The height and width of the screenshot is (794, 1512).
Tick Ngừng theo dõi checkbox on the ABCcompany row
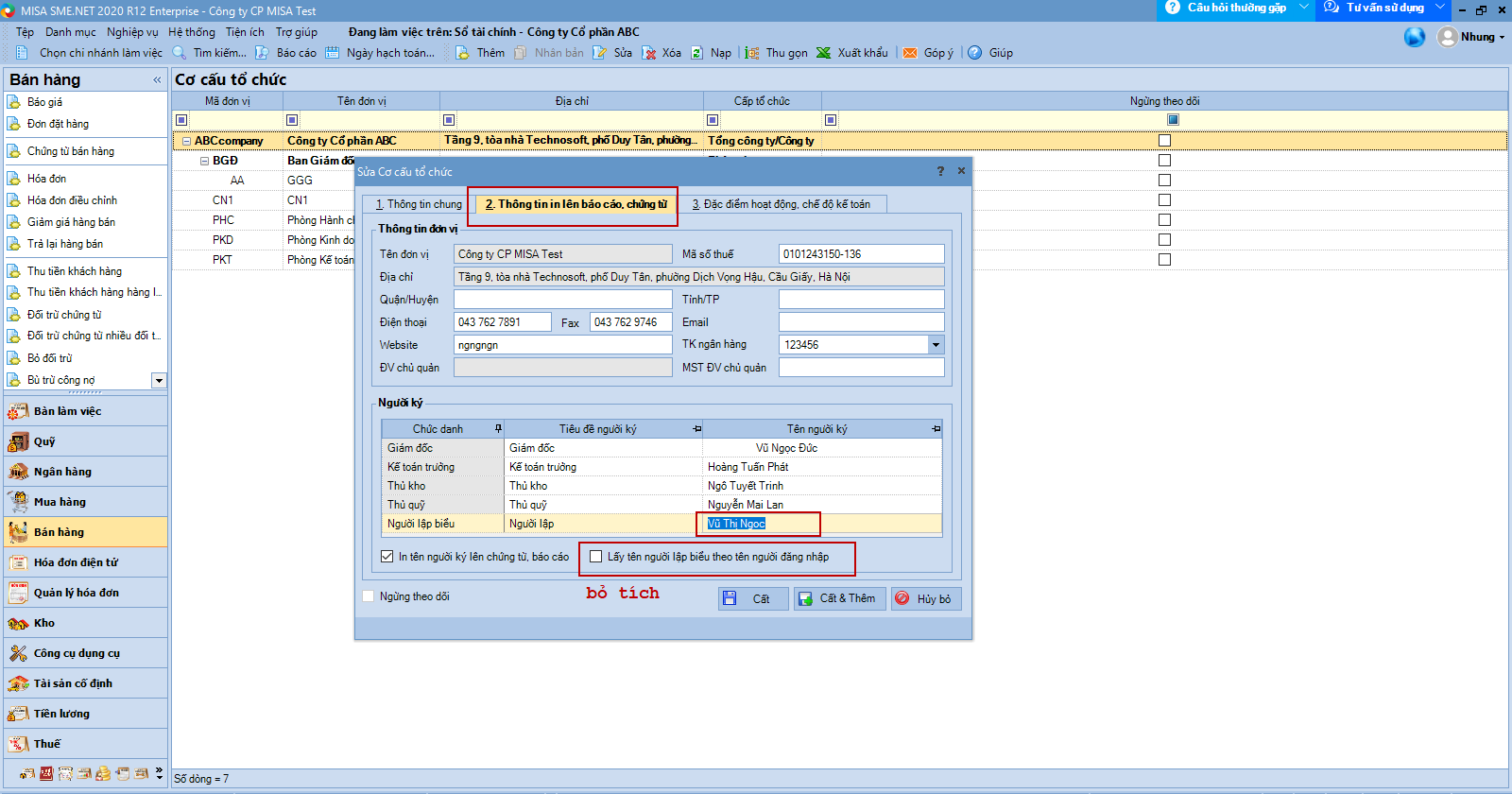coord(1164,141)
